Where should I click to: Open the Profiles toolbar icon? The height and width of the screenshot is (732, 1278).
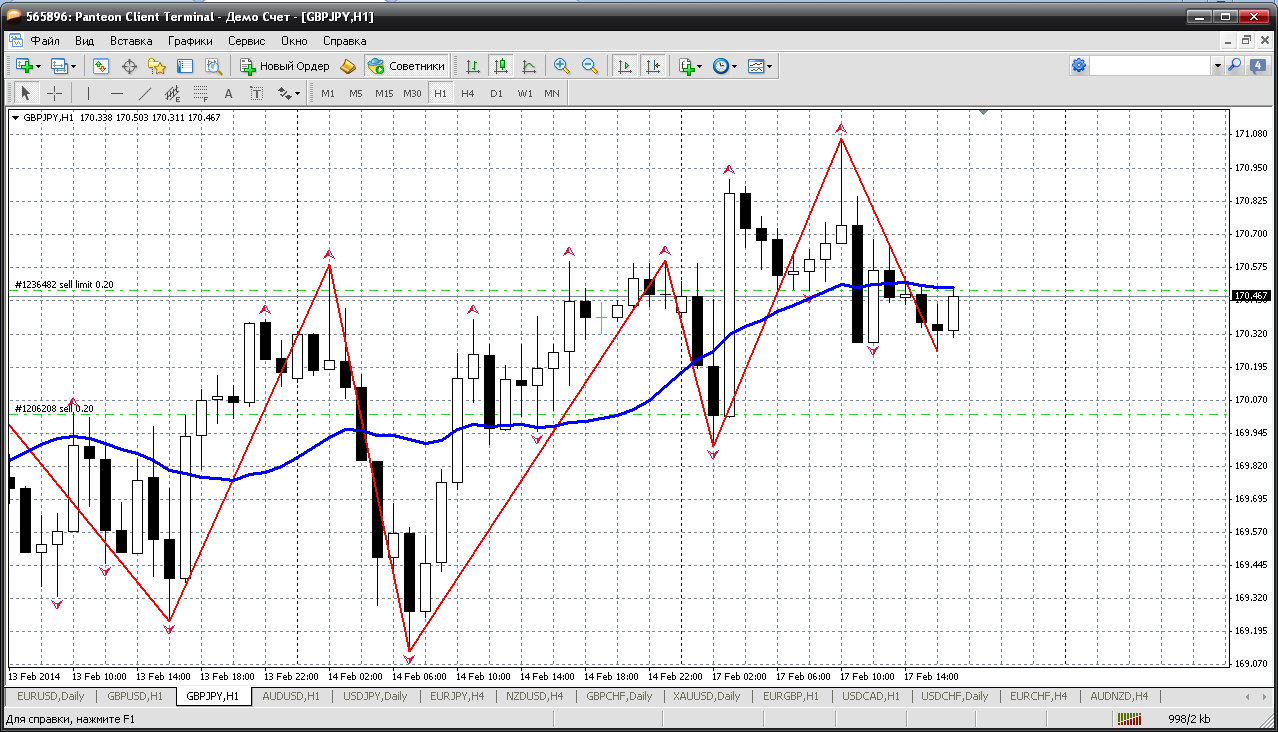(59, 66)
